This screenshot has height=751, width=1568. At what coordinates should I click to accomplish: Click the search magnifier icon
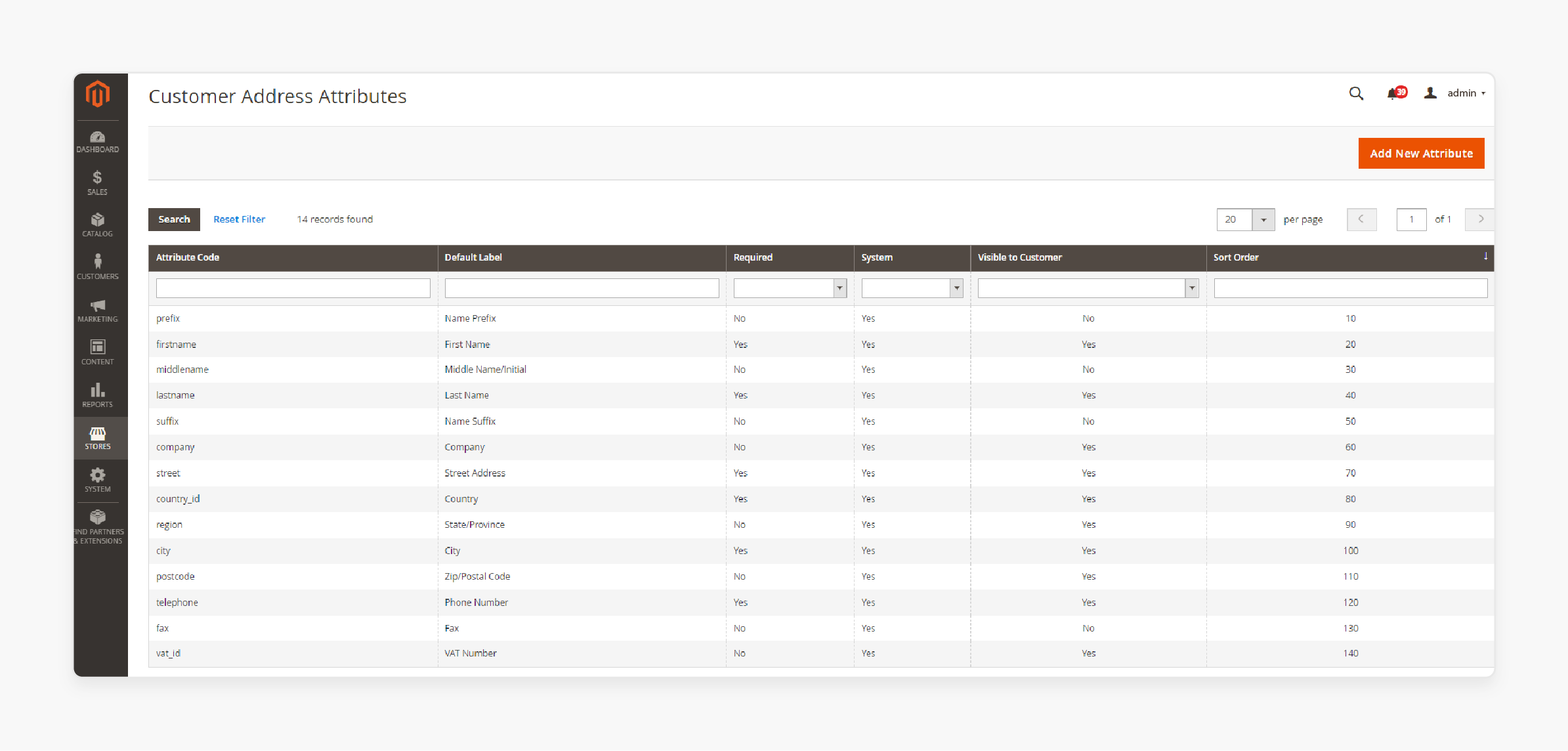pos(1357,94)
